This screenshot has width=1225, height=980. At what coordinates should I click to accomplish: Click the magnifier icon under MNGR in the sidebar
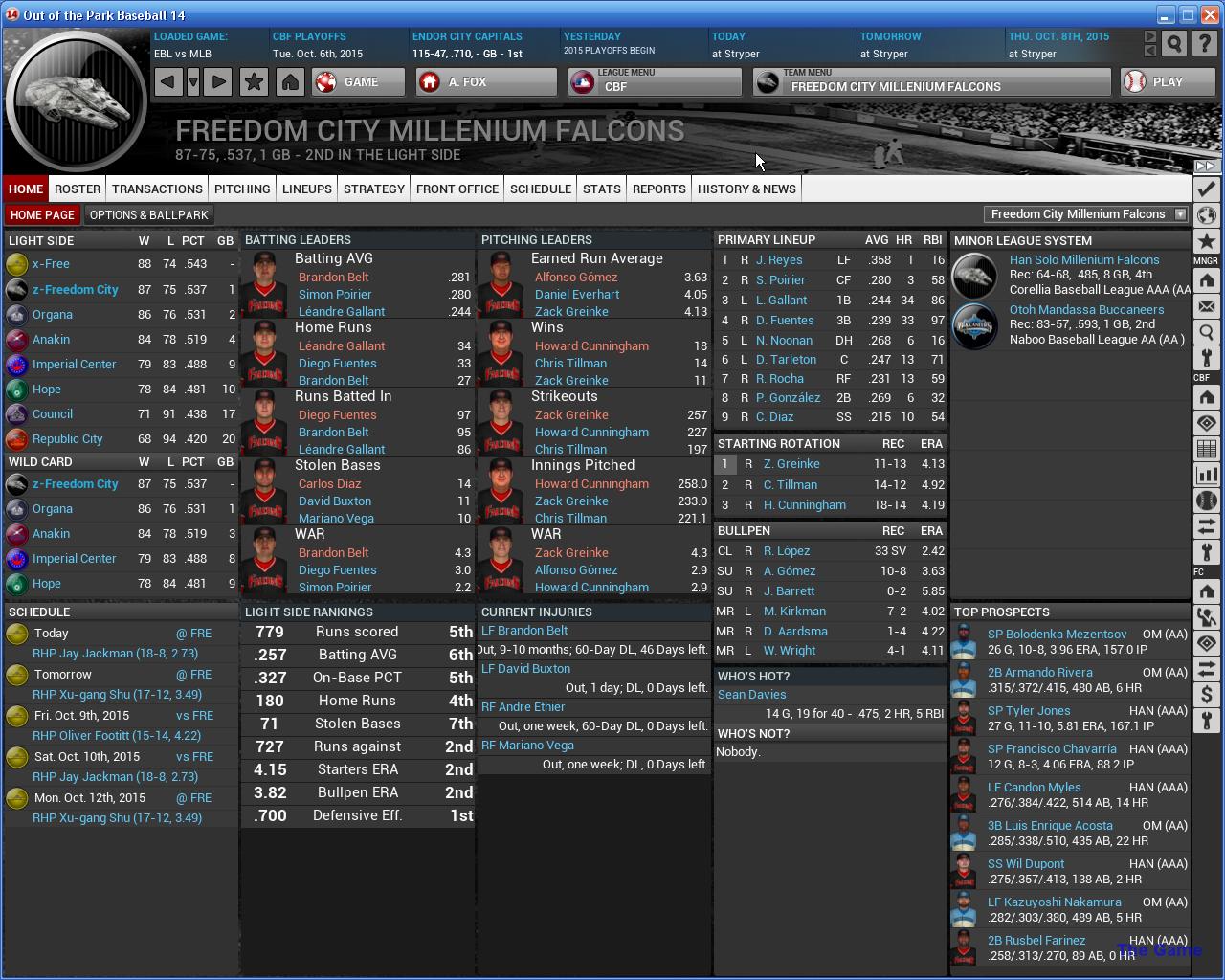(1206, 333)
